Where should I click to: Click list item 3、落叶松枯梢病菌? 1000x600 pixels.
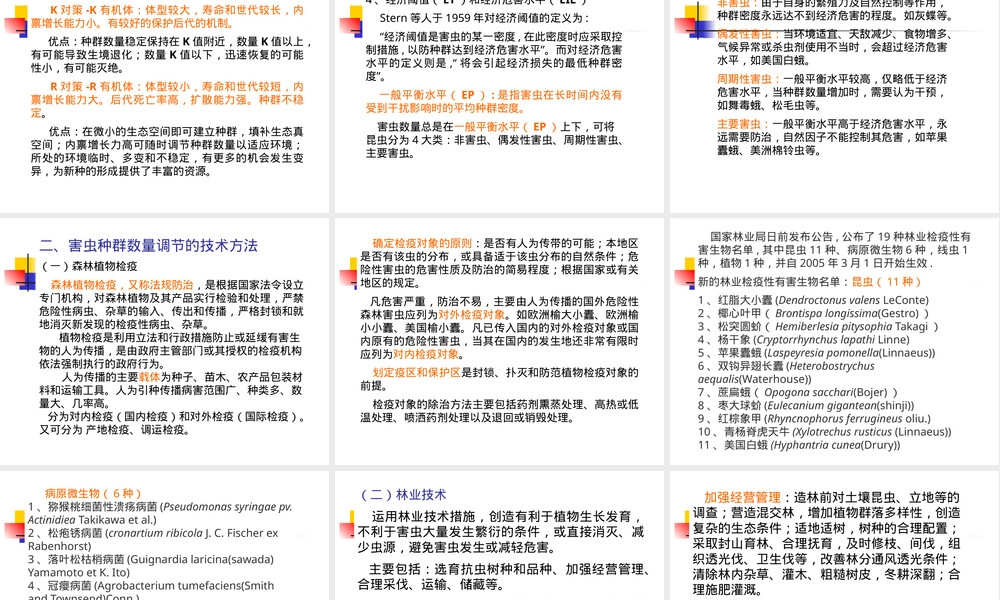(x=151, y=566)
